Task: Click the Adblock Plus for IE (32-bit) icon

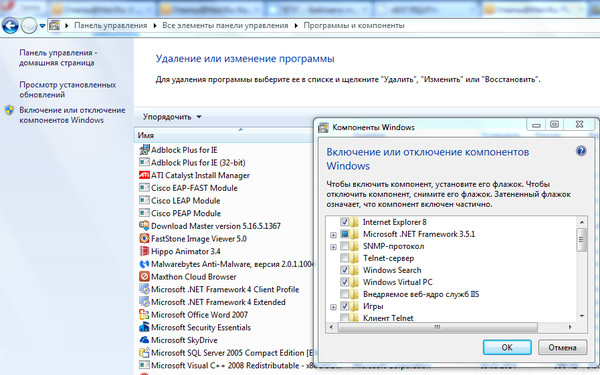Action: point(144,162)
